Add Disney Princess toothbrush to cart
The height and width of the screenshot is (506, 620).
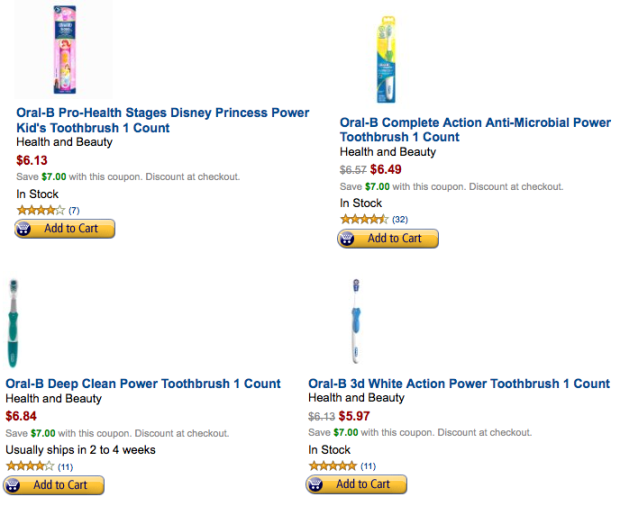click(x=65, y=228)
